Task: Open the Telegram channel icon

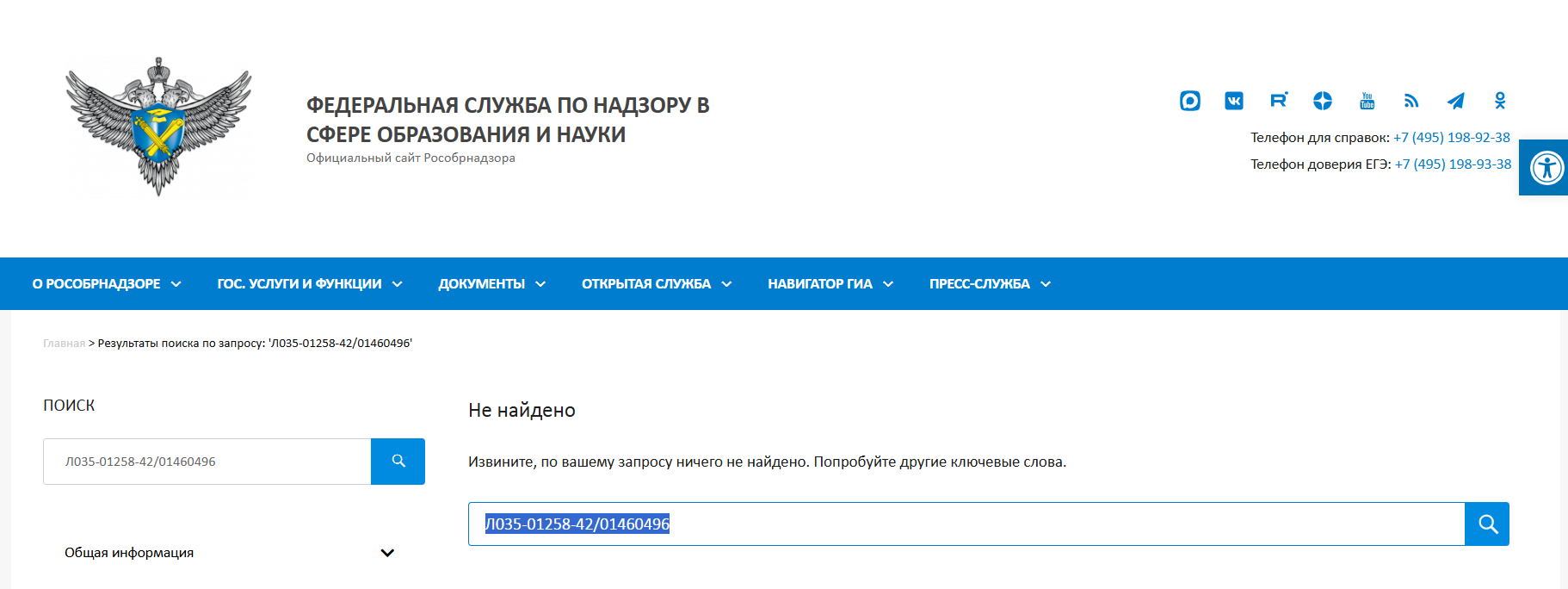Action: (1455, 101)
